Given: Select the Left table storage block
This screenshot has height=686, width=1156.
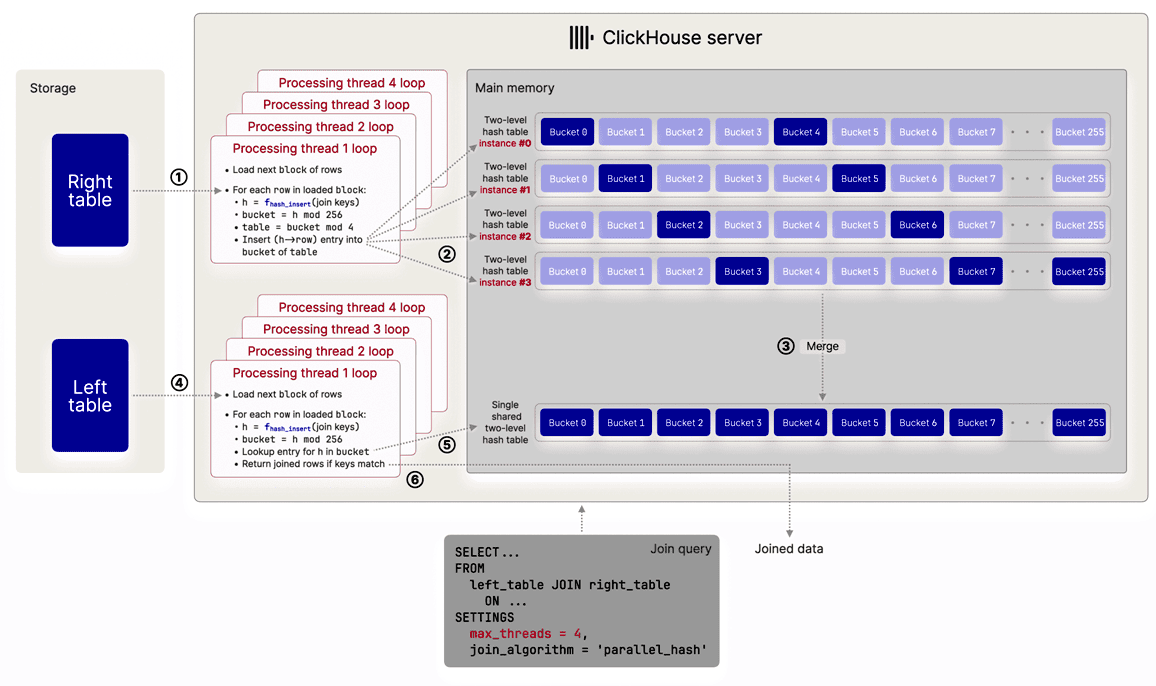Looking at the screenshot, I should pyautogui.click(x=90, y=395).
